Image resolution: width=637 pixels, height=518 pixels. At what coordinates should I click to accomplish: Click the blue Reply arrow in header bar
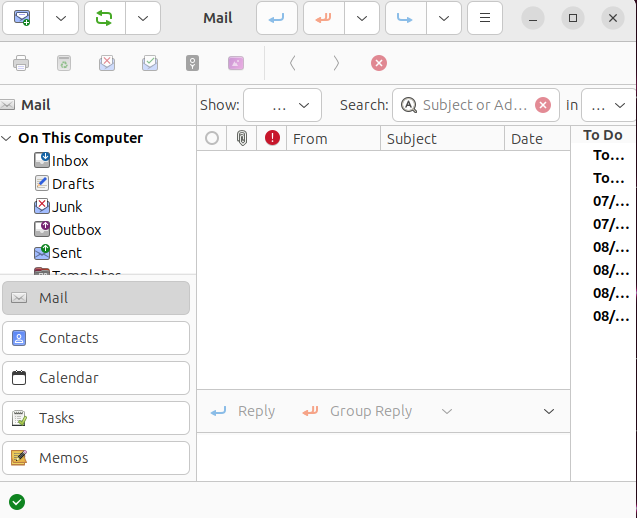click(x=277, y=18)
